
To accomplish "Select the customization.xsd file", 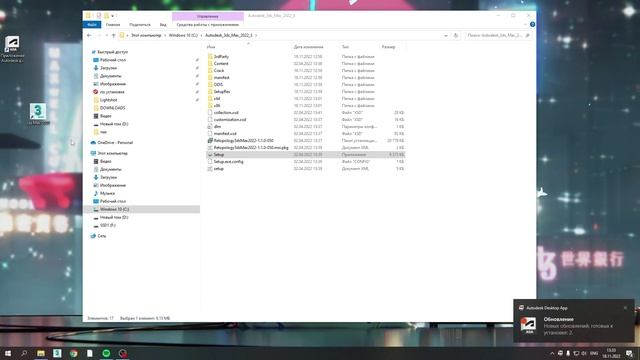I will (x=229, y=119).
